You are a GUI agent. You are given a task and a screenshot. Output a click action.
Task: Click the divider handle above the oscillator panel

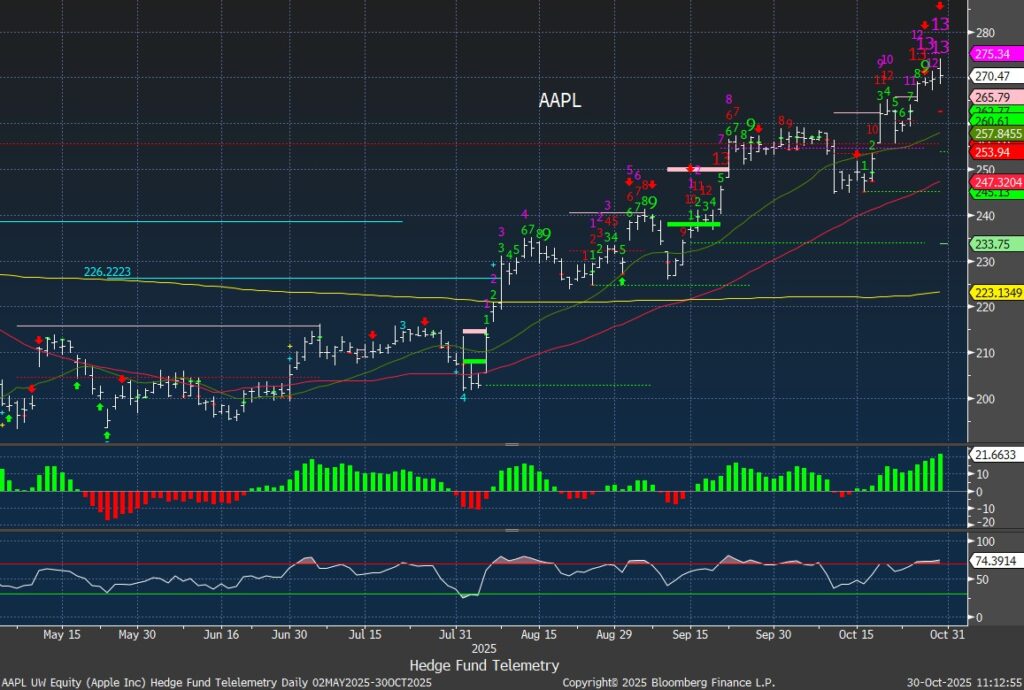pyautogui.click(x=512, y=532)
